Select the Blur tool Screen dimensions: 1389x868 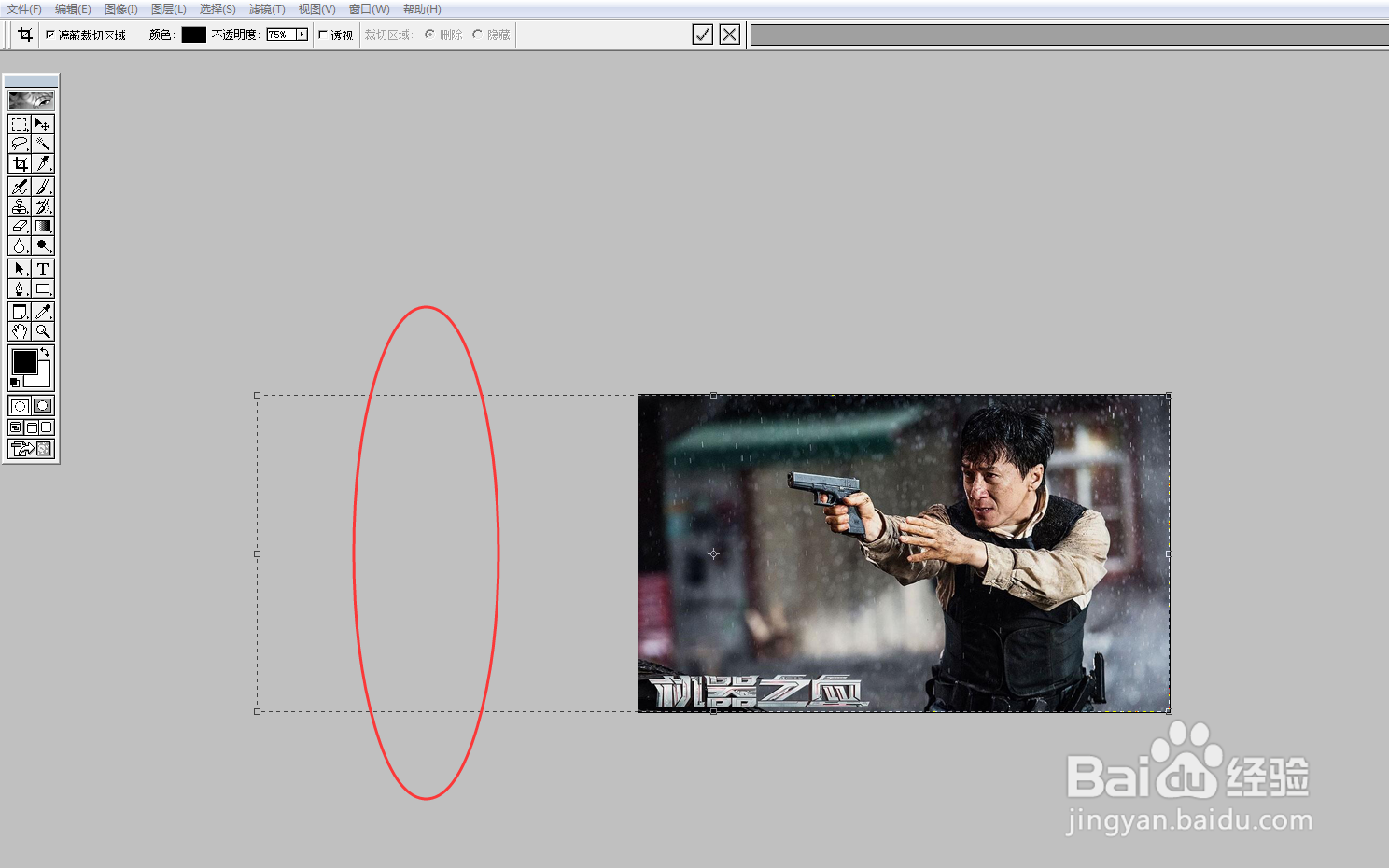pos(20,245)
